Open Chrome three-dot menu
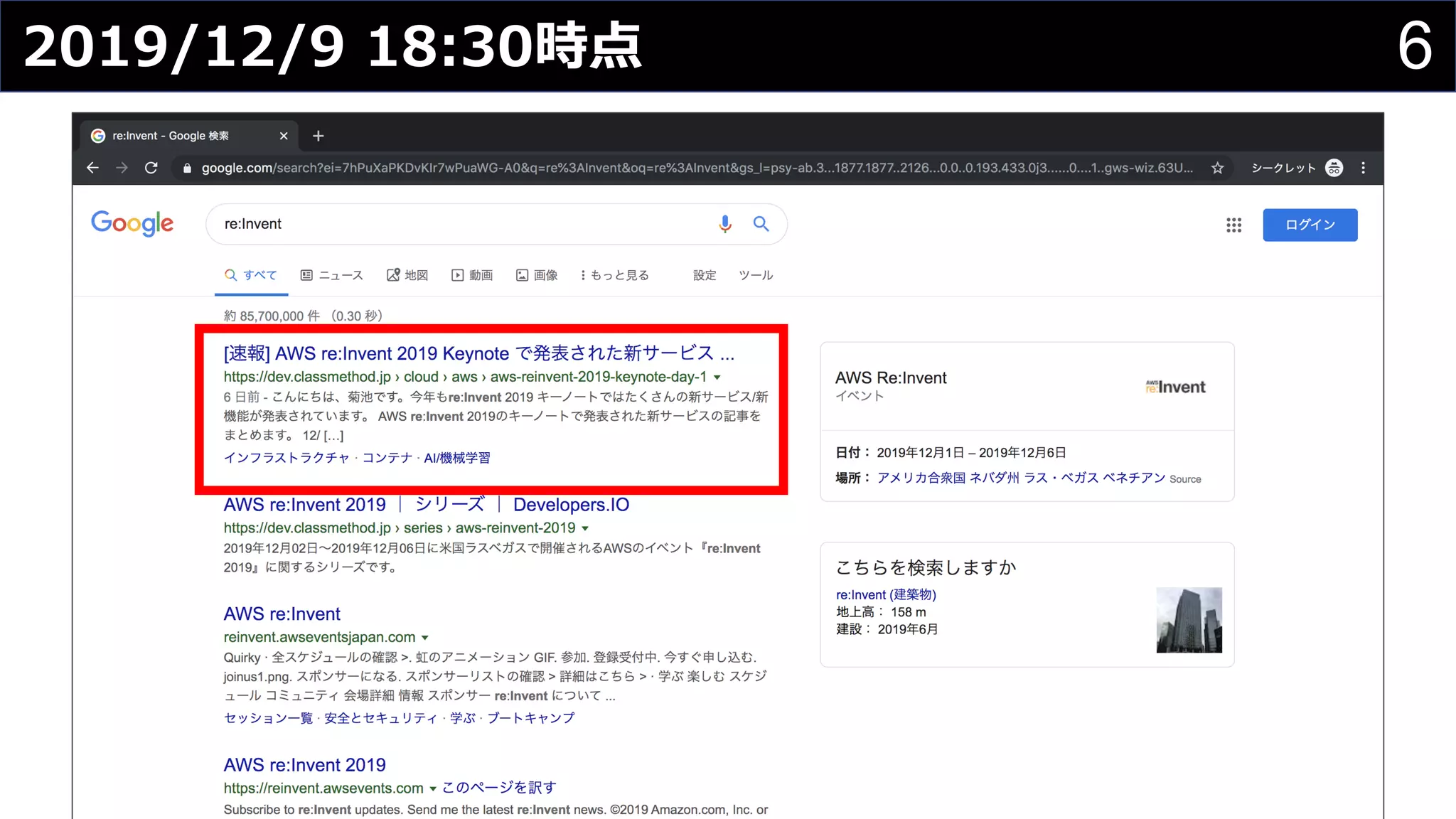 click(1363, 168)
